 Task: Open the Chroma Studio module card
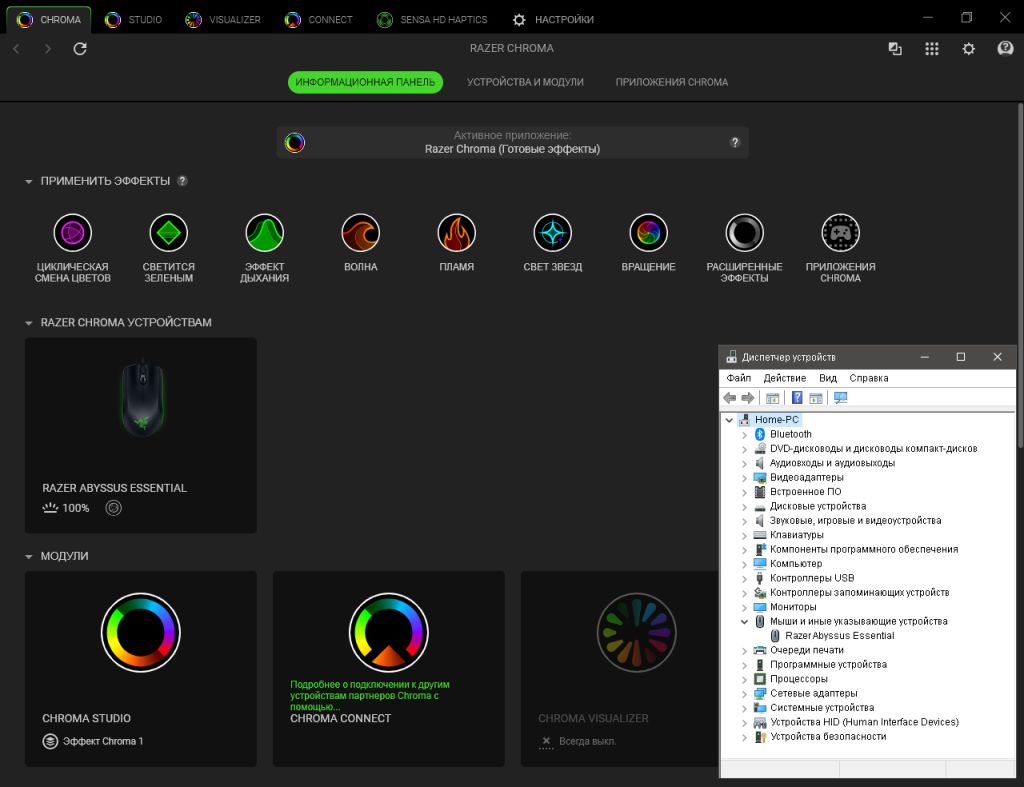click(x=140, y=669)
